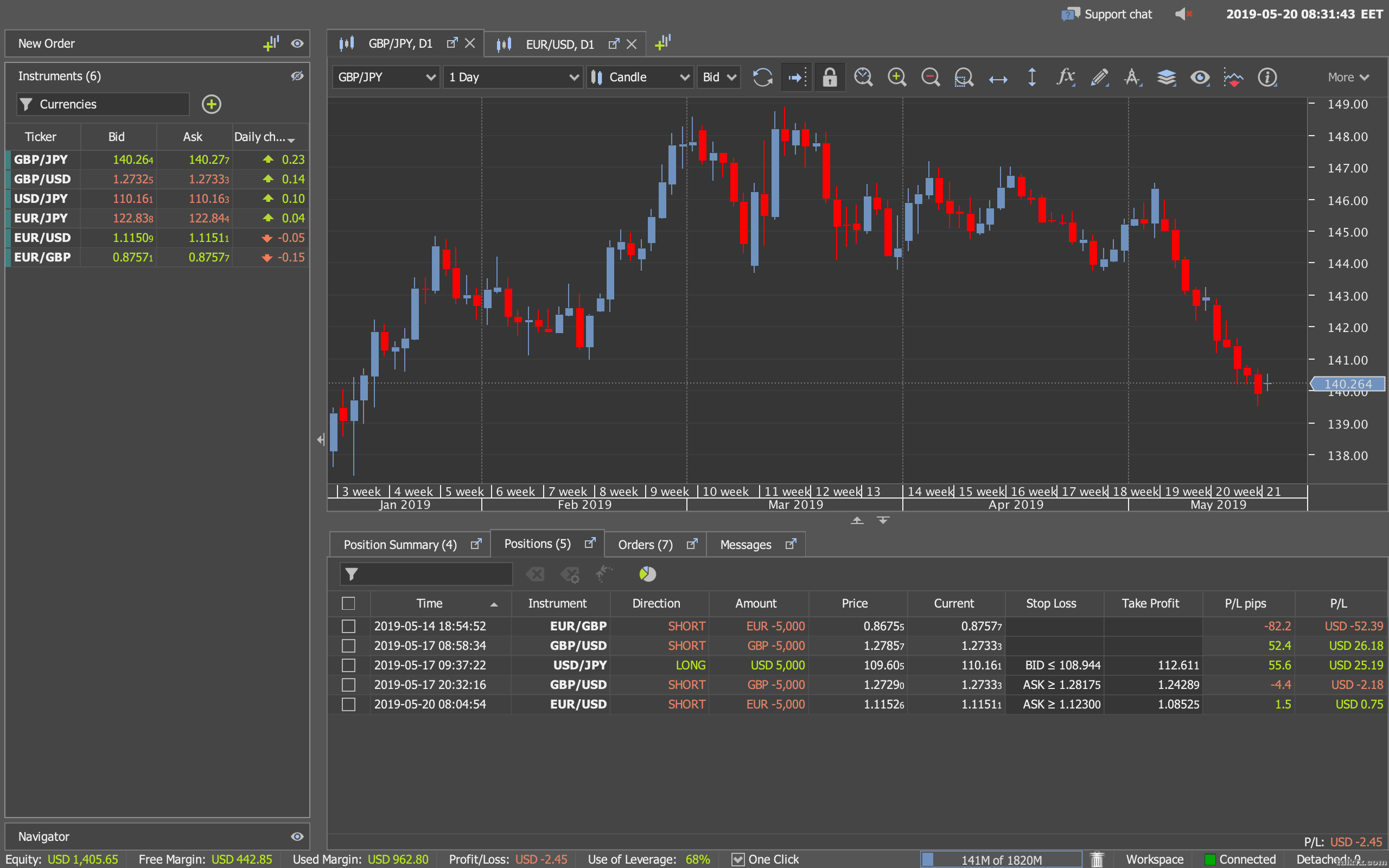Toggle Navigator panel visibility eye
Image resolution: width=1389 pixels, height=868 pixels.
click(297, 837)
